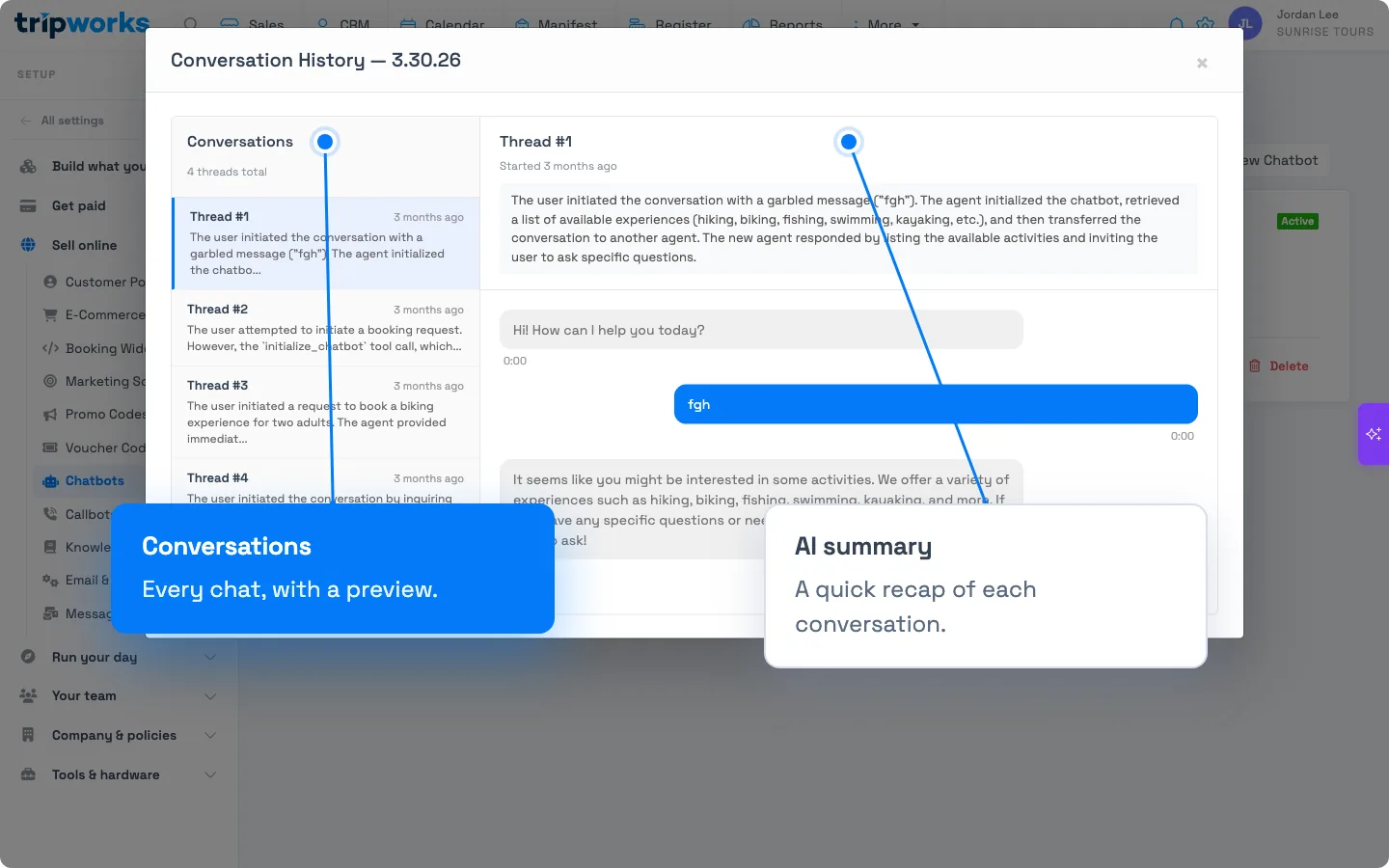Click the green Active status badge
The height and width of the screenshot is (868, 1389).
point(1297,221)
